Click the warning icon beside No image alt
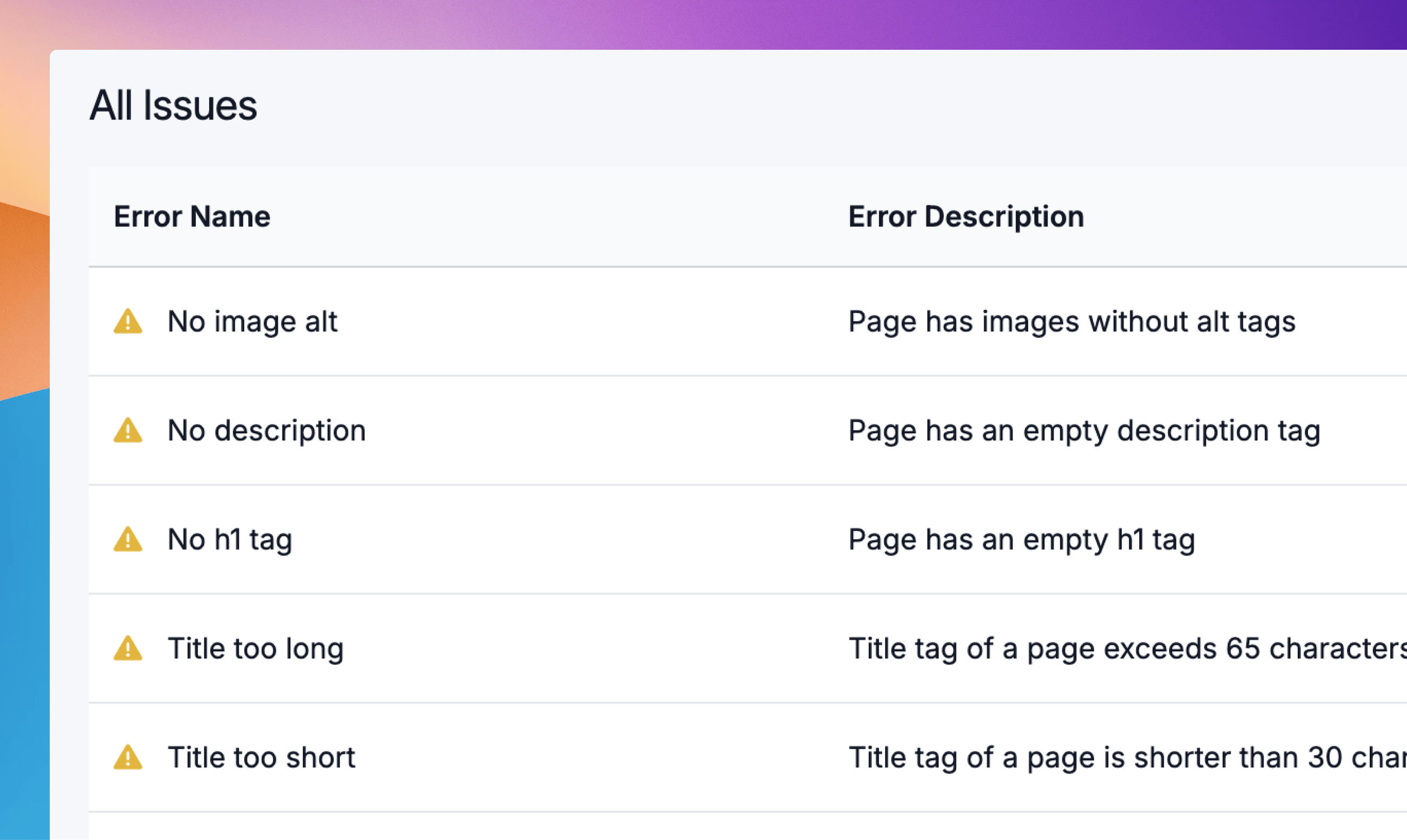 coord(128,321)
